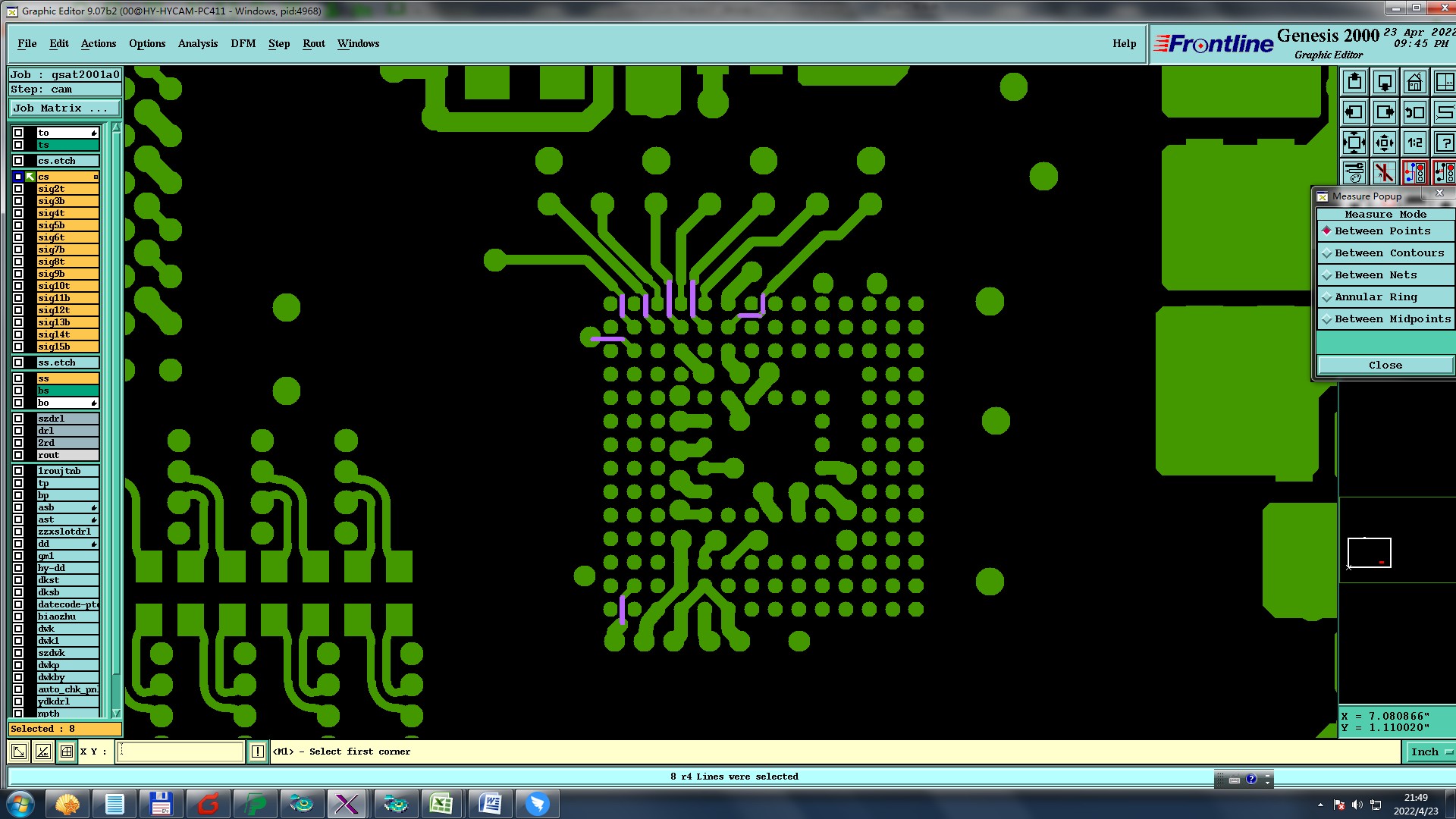The width and height of the screenshot is (1456, 819).
Task: Toggle checkbox beside drl layer
Action: click(18, 431)
